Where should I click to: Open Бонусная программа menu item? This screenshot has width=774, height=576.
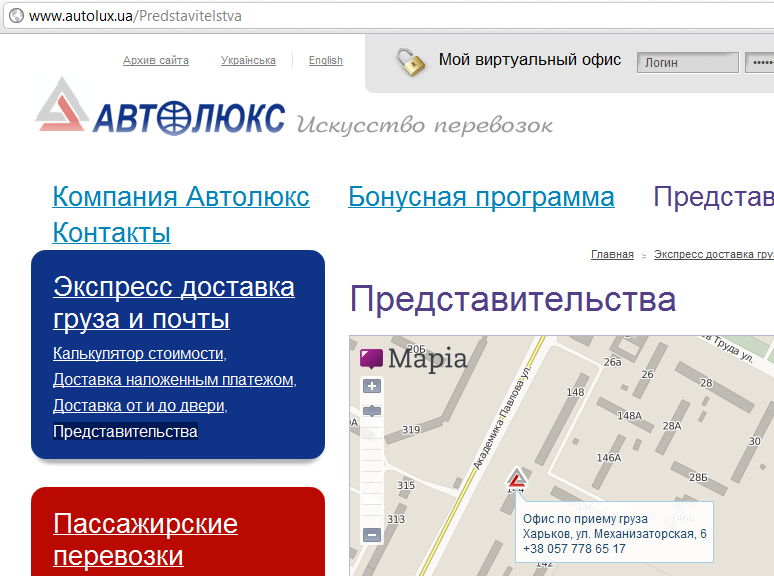(x=481, y=196)
